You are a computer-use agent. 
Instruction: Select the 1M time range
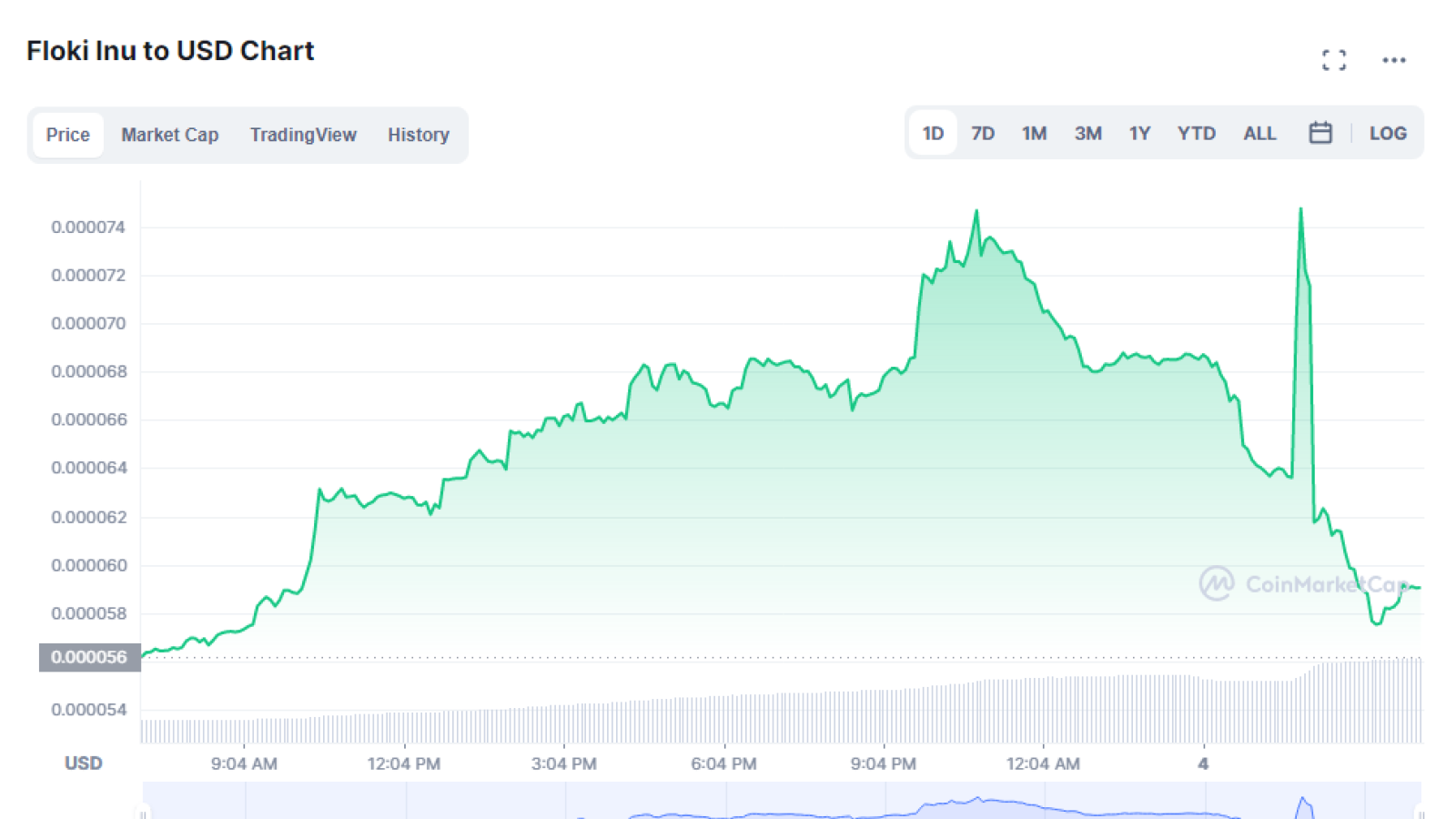[x=1035, y=133]
